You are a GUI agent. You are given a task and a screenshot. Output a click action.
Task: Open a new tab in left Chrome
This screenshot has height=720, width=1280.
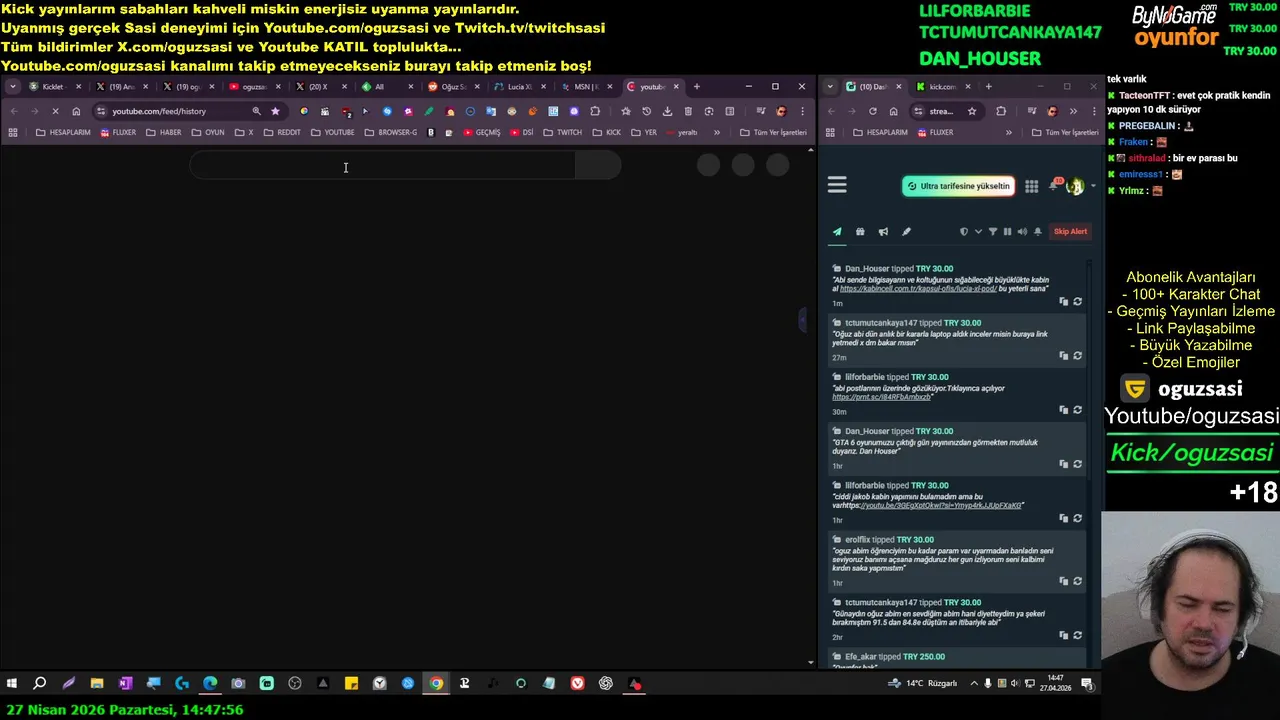(x=697, y=87)
